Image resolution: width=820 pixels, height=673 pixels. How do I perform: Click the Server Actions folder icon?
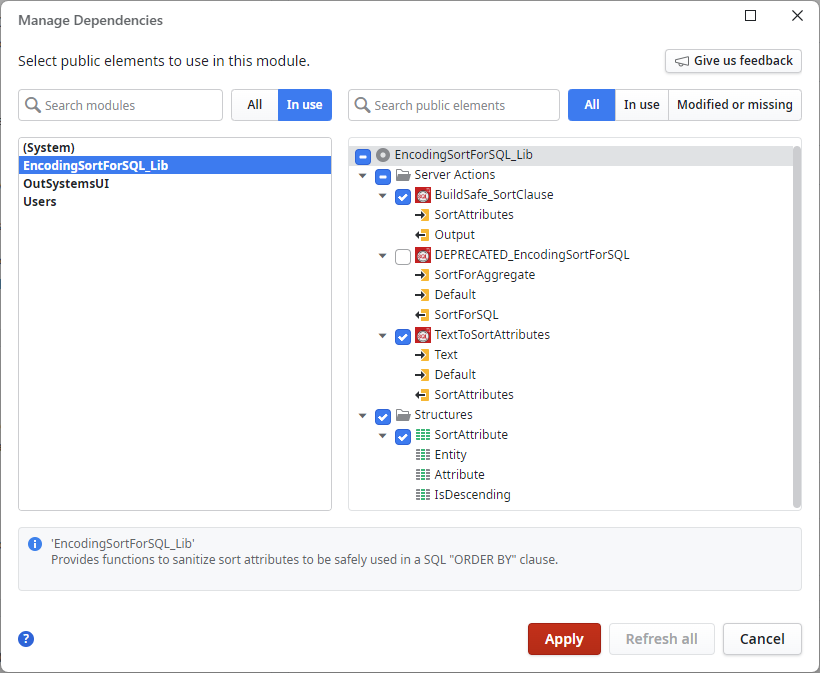click(403, 175)
